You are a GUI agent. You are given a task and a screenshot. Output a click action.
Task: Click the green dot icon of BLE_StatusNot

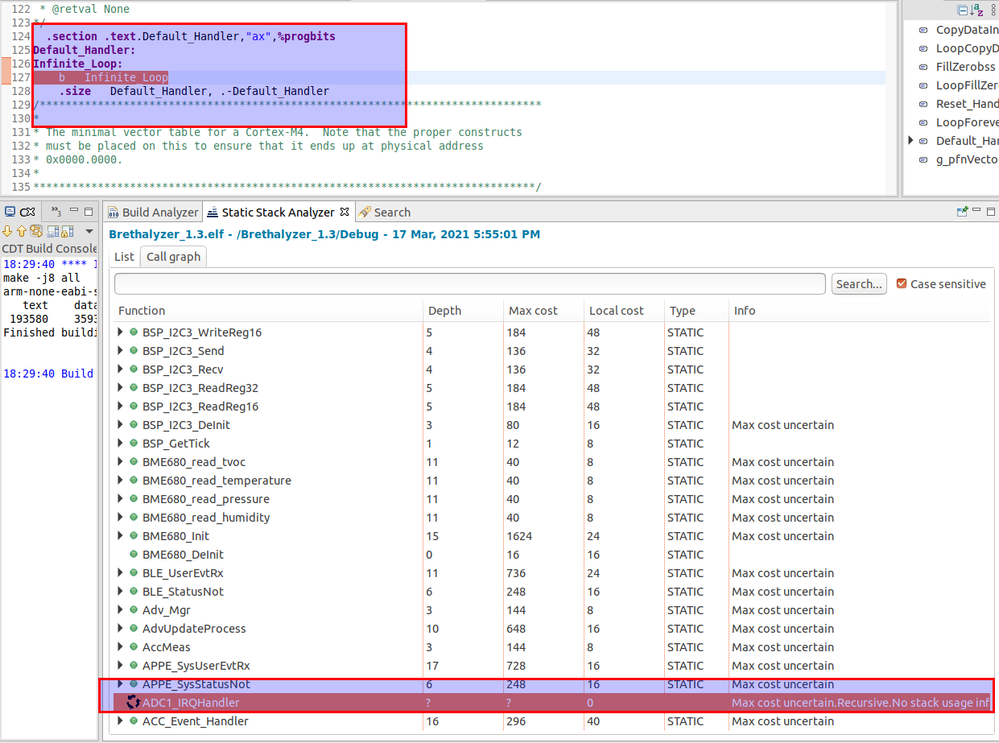point(134,591)
